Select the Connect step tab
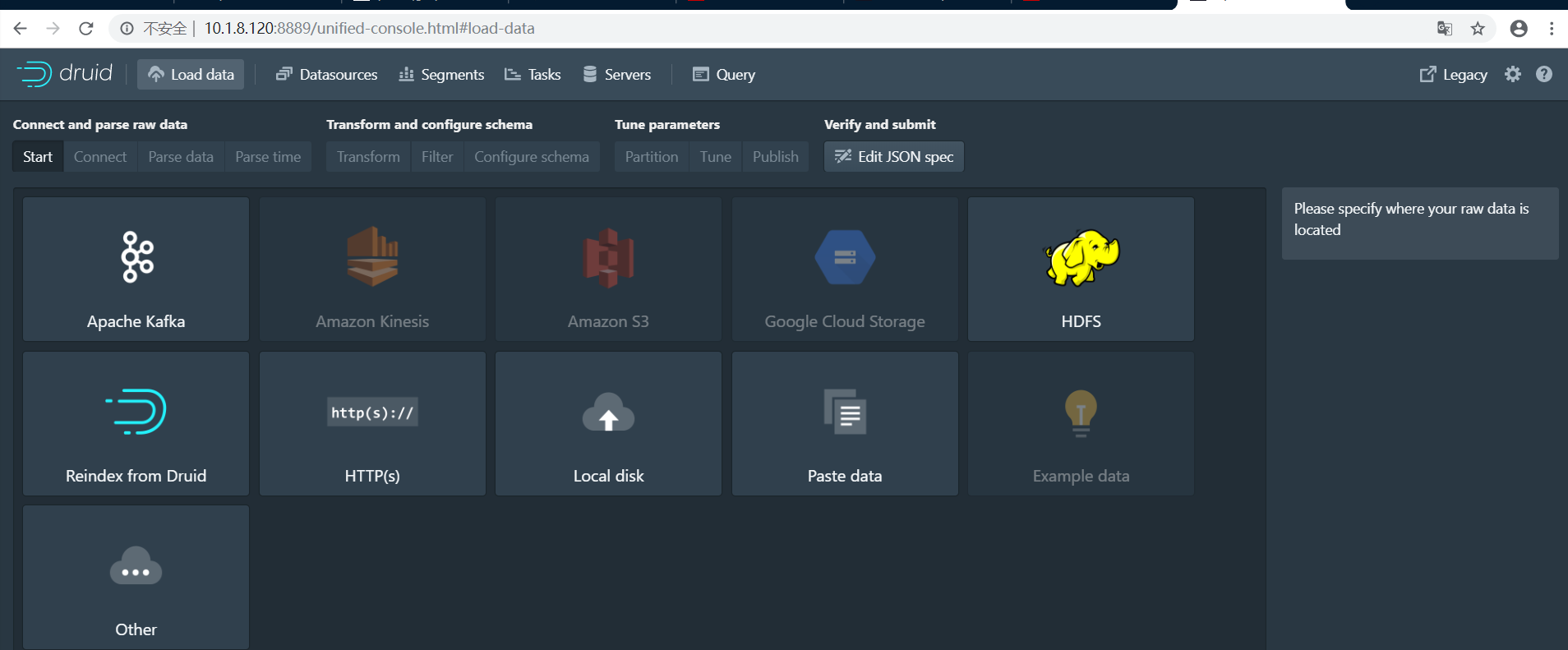This screenshot has width=1568, height=650. [100, 156]
